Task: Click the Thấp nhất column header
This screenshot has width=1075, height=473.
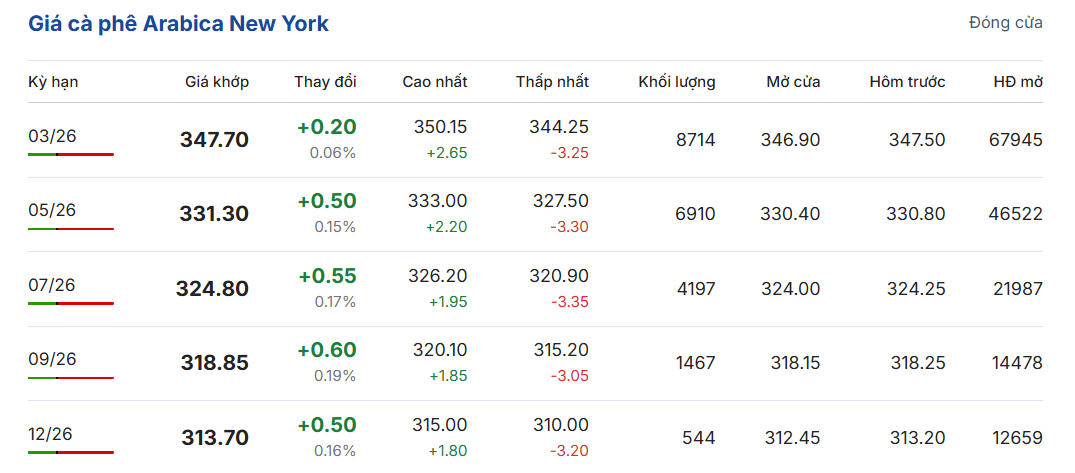Action: (552, 82)
